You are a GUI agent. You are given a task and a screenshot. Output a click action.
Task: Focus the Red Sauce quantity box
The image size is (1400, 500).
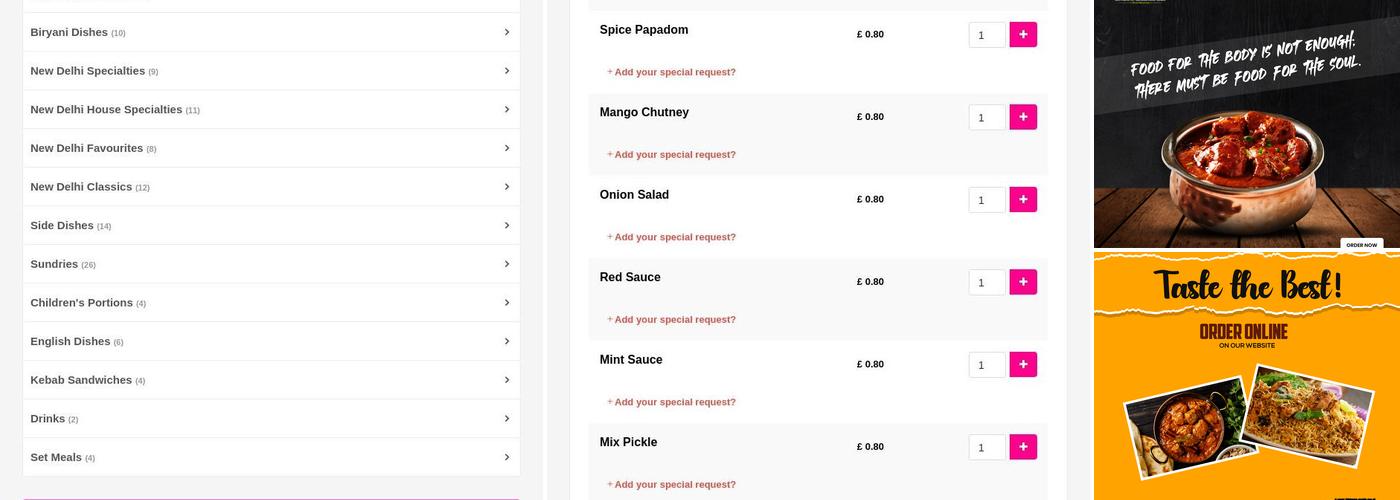986,283
